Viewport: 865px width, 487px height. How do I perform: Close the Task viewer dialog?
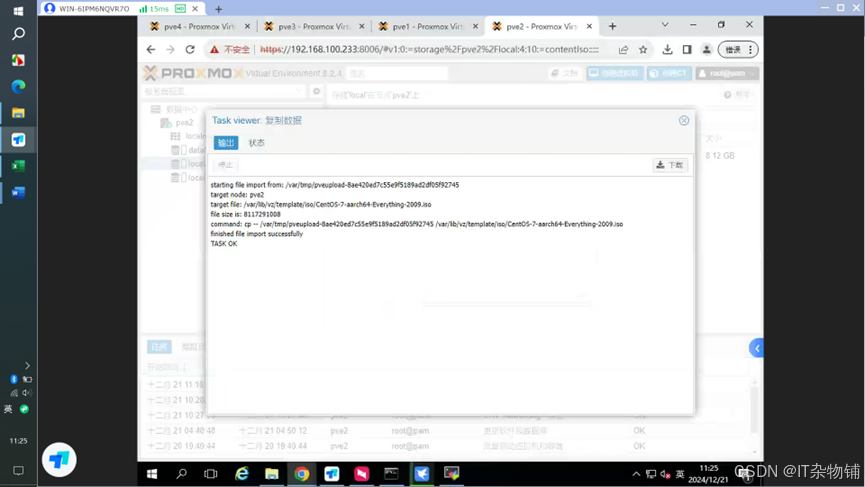pos(684,120)
